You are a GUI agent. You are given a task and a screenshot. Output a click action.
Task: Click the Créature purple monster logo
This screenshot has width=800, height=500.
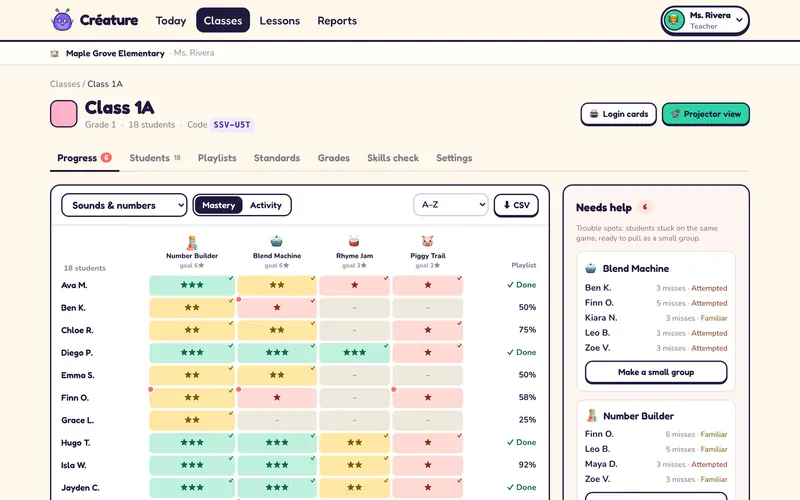click(62, 20)
